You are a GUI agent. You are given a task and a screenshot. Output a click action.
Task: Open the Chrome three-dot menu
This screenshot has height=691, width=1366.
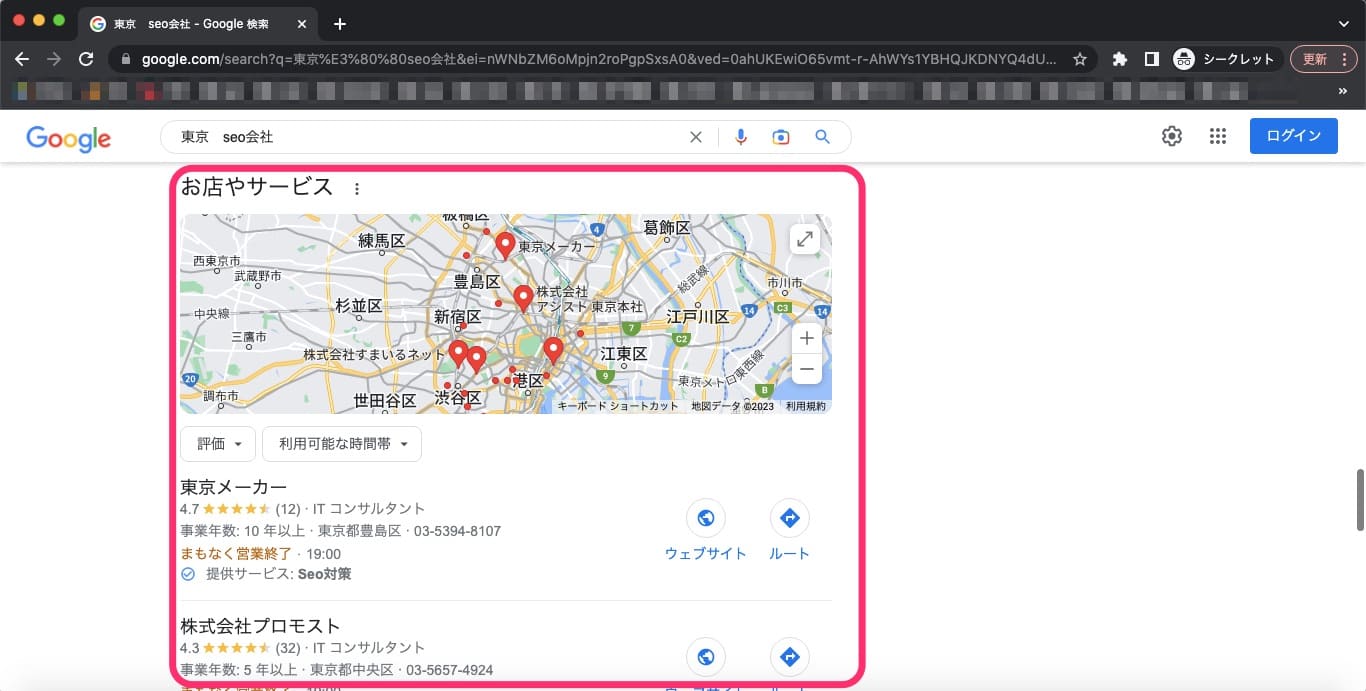pyautogui.click(x=1345, y=59)
